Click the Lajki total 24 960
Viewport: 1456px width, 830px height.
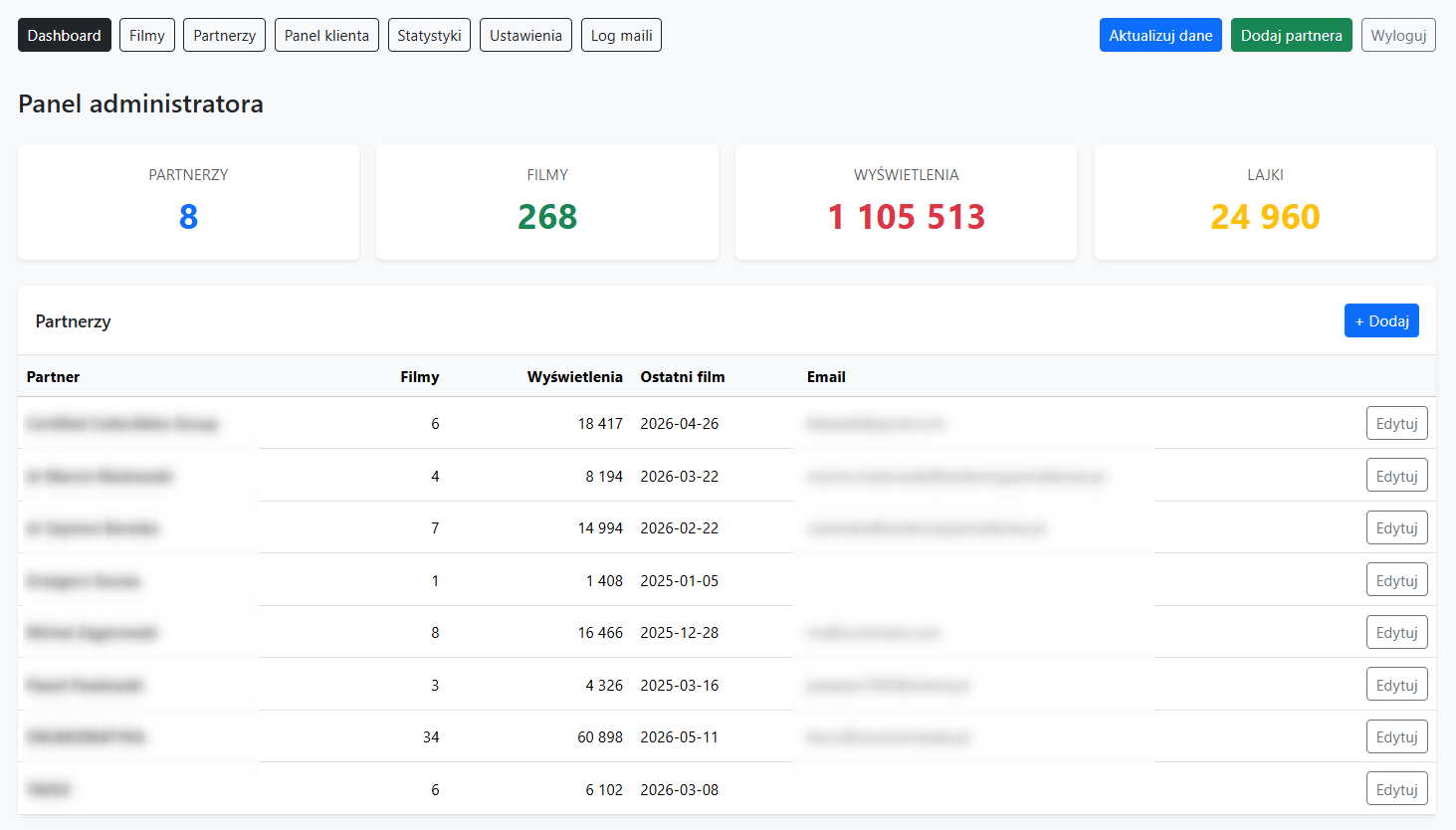point(1265,217)
